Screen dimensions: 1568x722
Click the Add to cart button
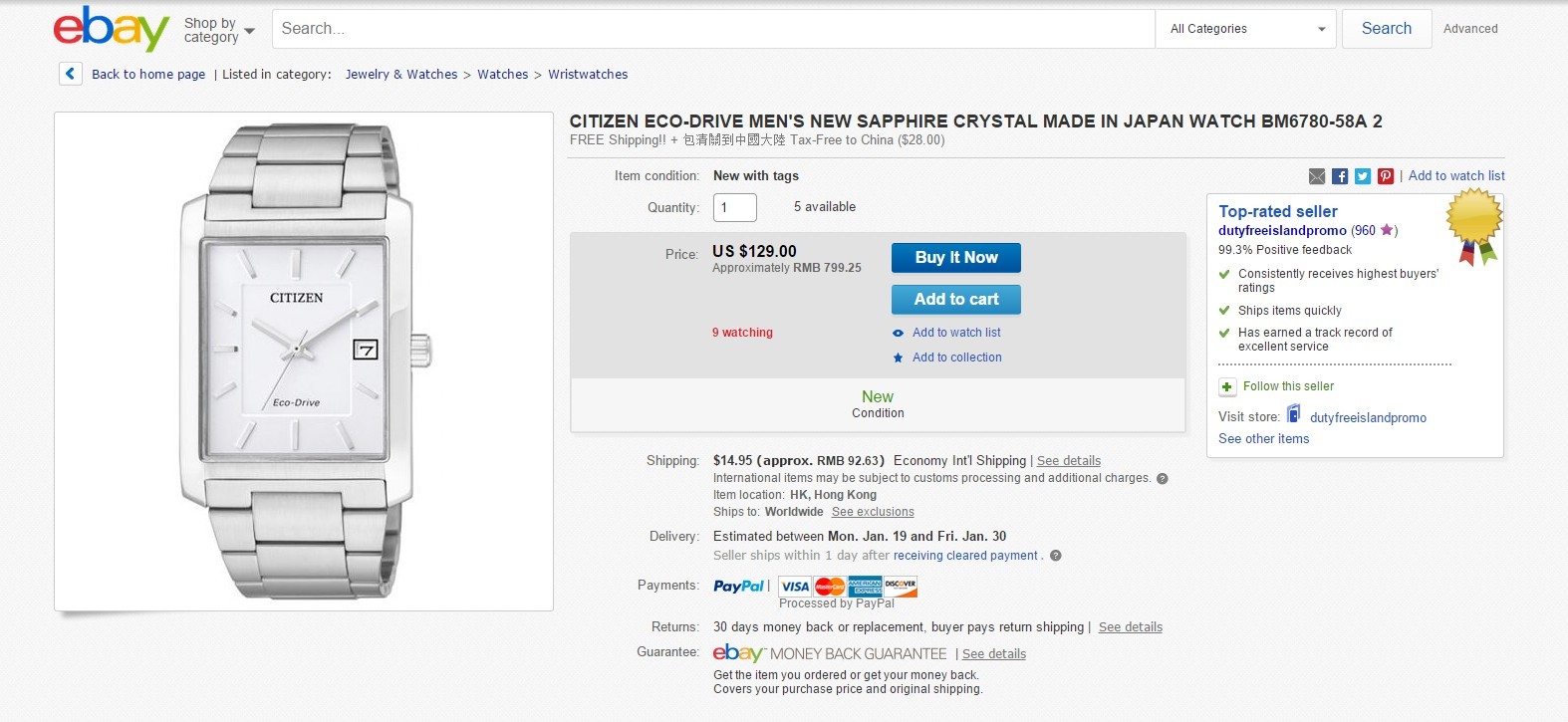(956, 300)
